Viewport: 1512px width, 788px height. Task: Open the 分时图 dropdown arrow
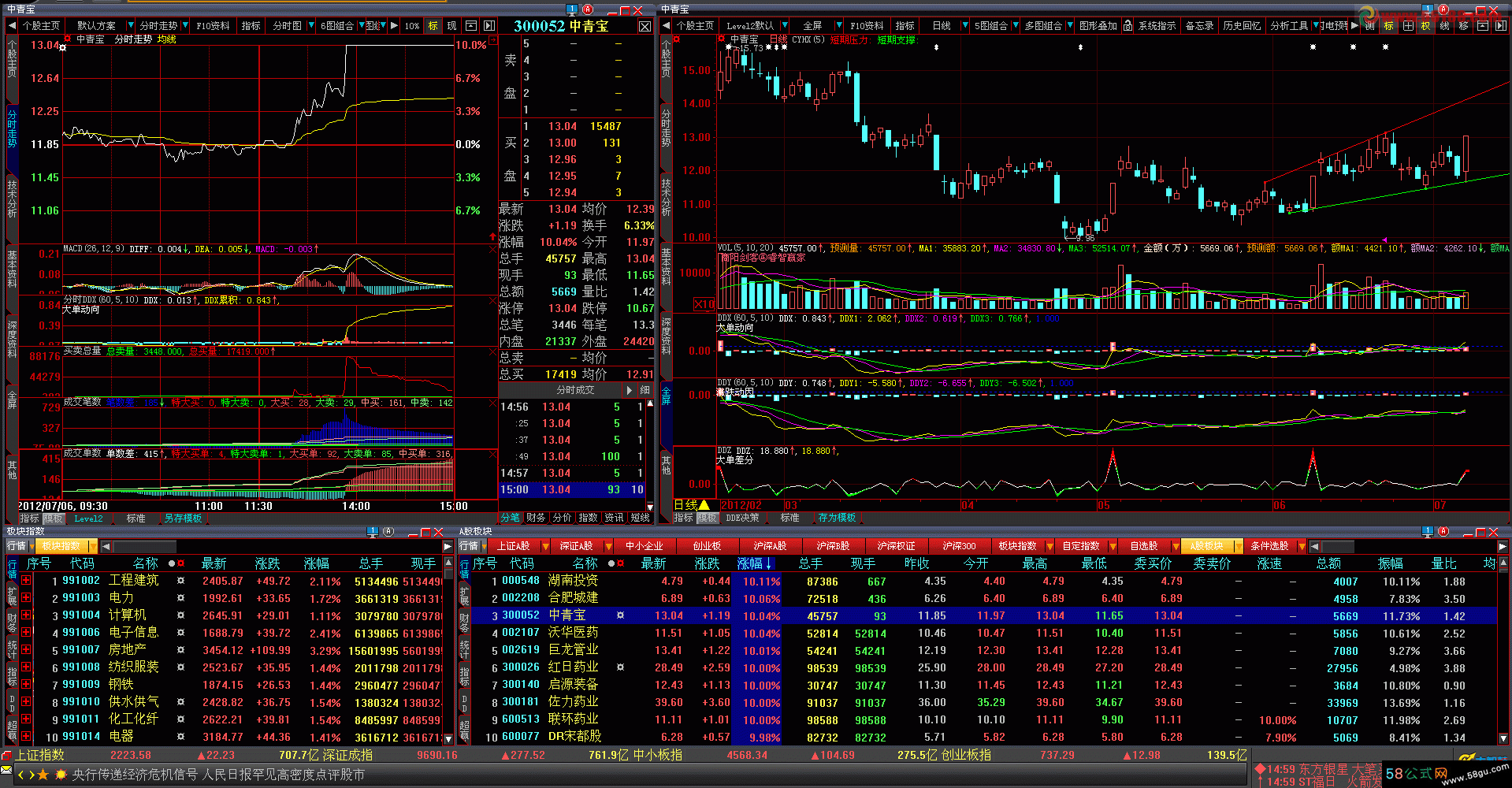(x=311, y=25)
